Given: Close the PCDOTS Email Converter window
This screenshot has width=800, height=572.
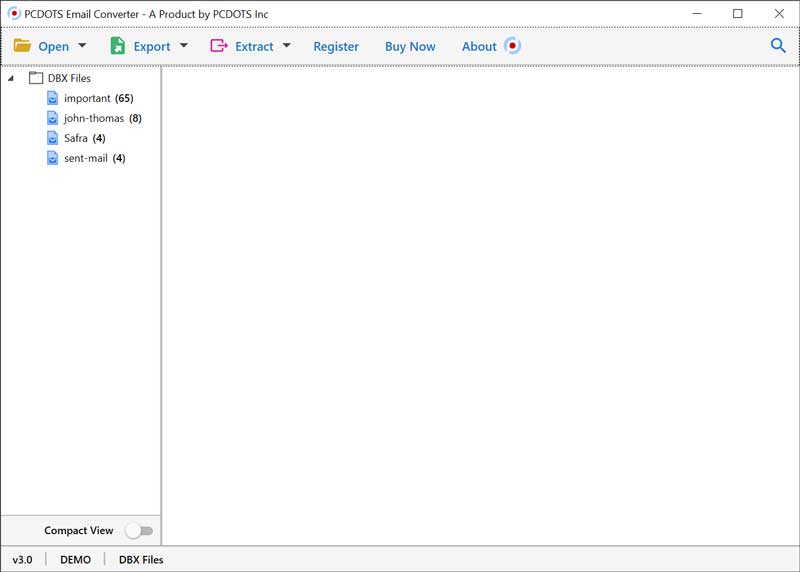Looking at the screenshot, I should pos(779,14).
